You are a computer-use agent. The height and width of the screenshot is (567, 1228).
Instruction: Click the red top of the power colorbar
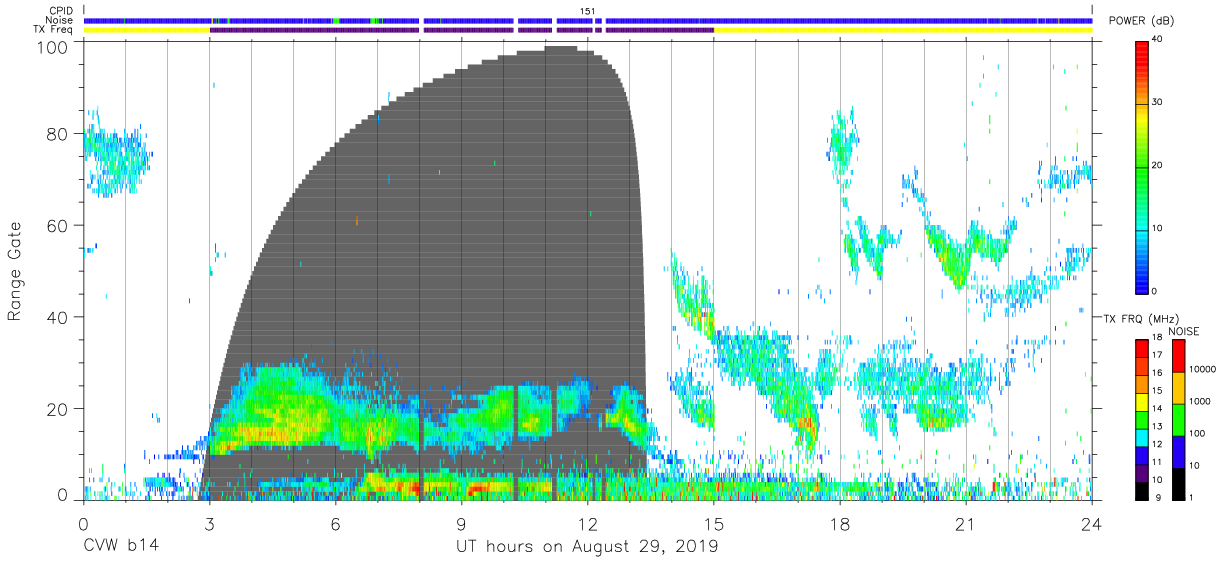click(1143, 55)
